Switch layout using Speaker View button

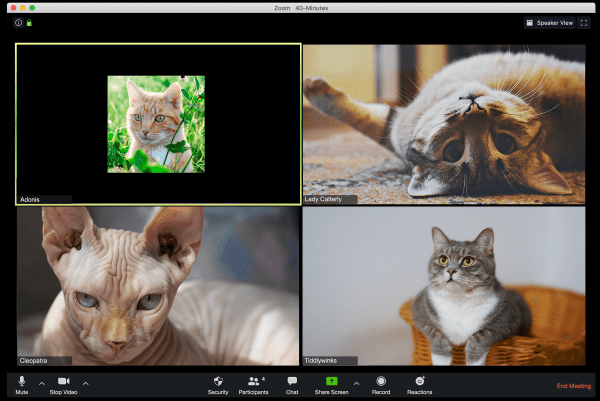click(550, 22)
